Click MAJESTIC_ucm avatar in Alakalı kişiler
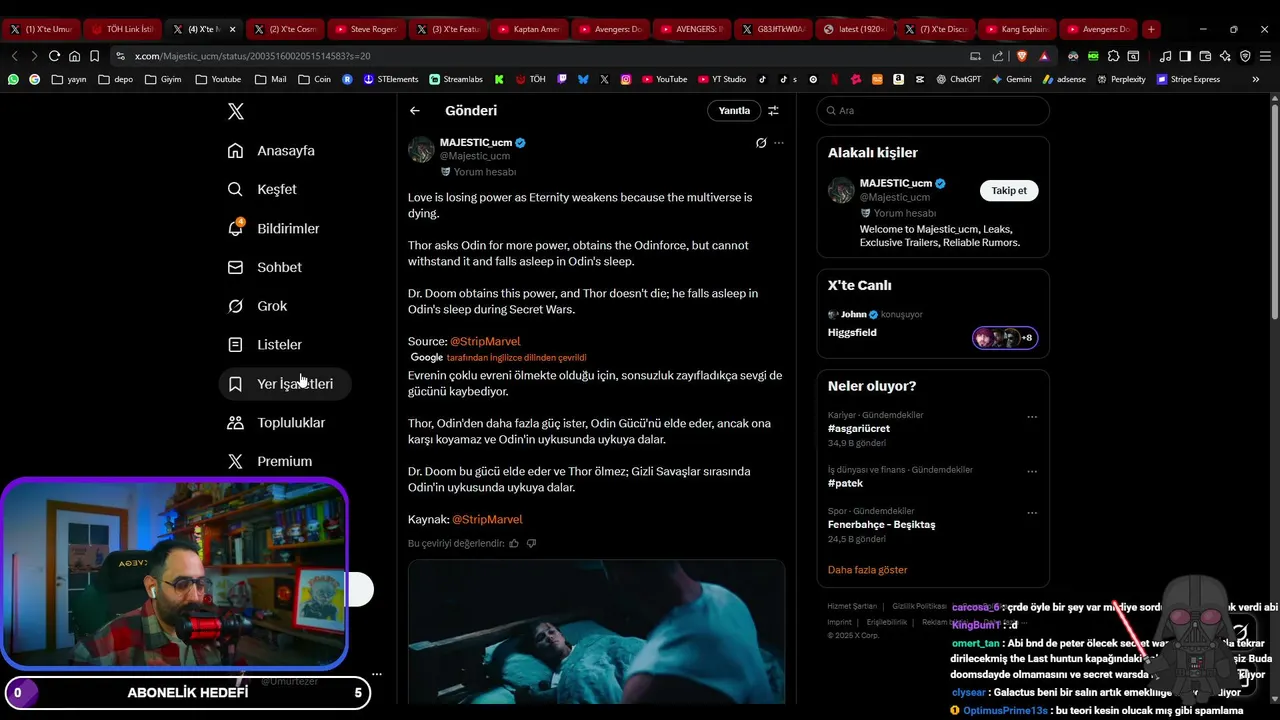This screenshot has width=1280, height=720. (842, 190)
